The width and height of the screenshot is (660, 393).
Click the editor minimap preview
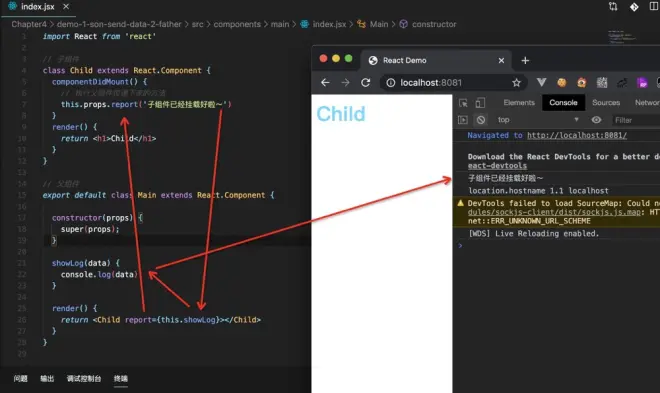click(621, 37)
